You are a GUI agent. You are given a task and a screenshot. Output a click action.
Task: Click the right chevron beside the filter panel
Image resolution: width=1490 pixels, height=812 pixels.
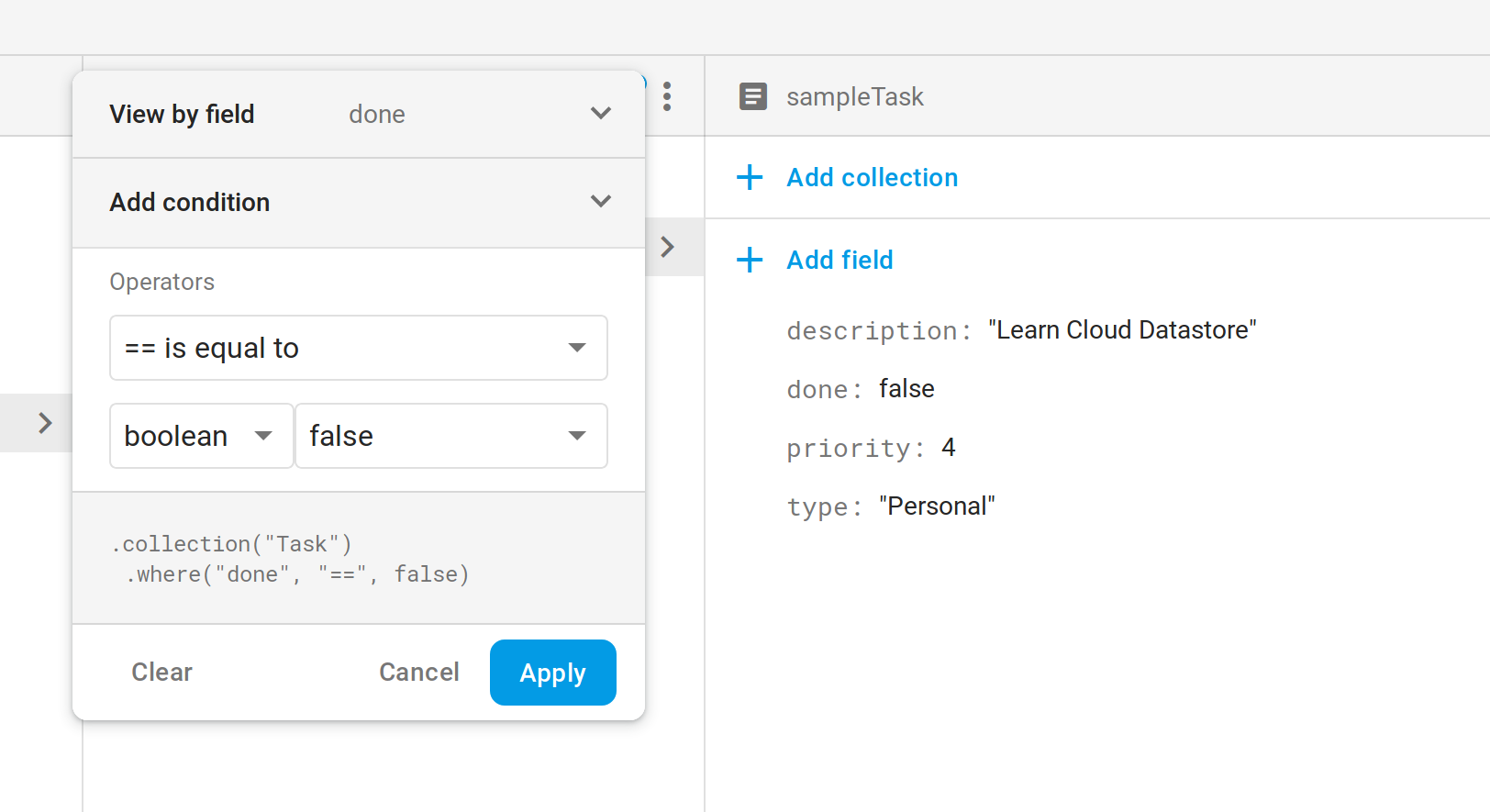pos(668,247)
